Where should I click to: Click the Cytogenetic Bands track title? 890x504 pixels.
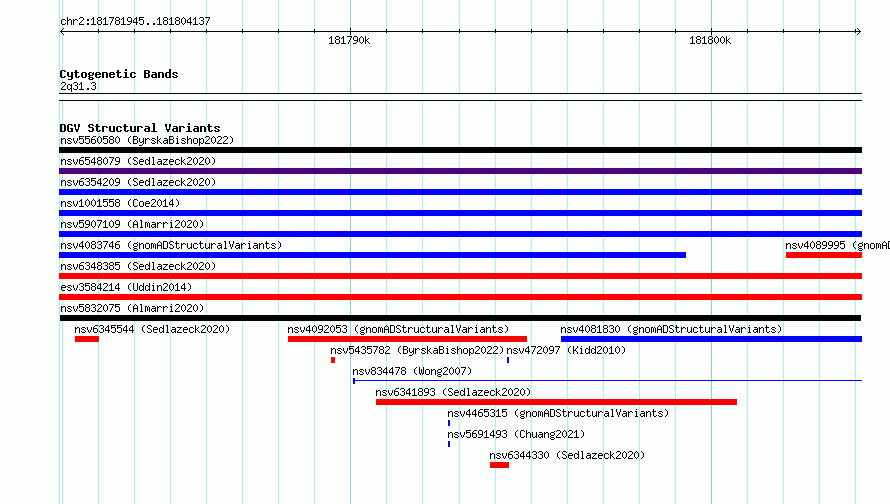point(119,74)
